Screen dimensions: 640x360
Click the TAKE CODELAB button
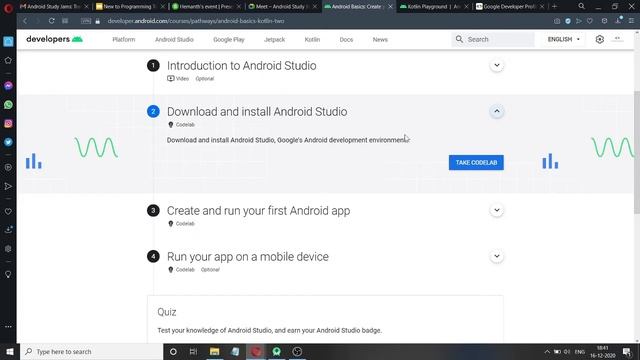(476, 162)
